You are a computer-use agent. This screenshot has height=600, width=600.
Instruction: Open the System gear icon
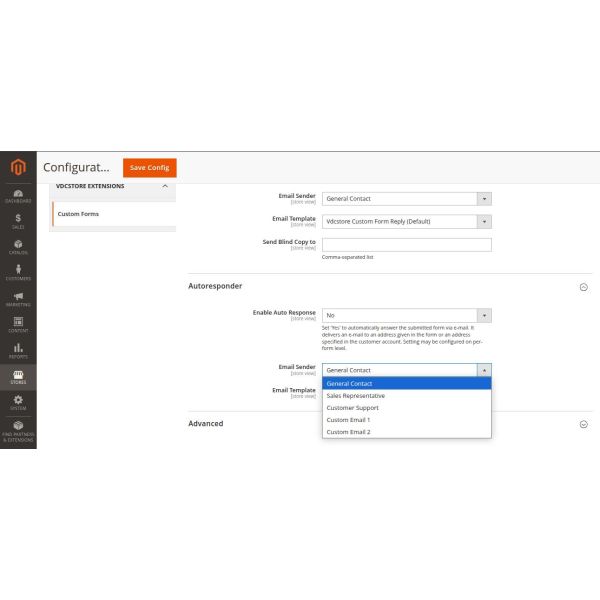[18, 403]
